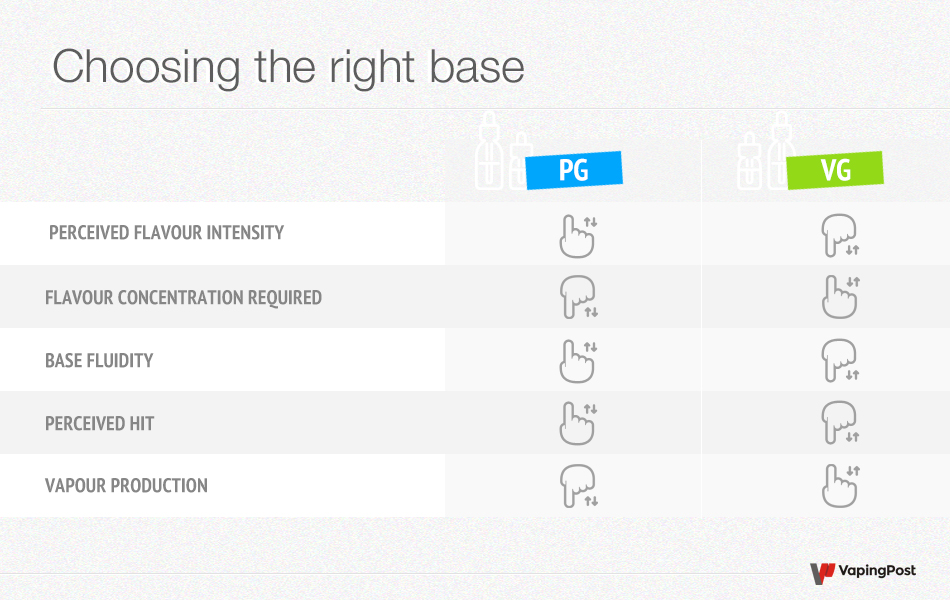Image resolution: width=950 pixels, height=600 pixels.
Task: Click the bottle icons beside the PG label
Action: (x=499, y=153)
